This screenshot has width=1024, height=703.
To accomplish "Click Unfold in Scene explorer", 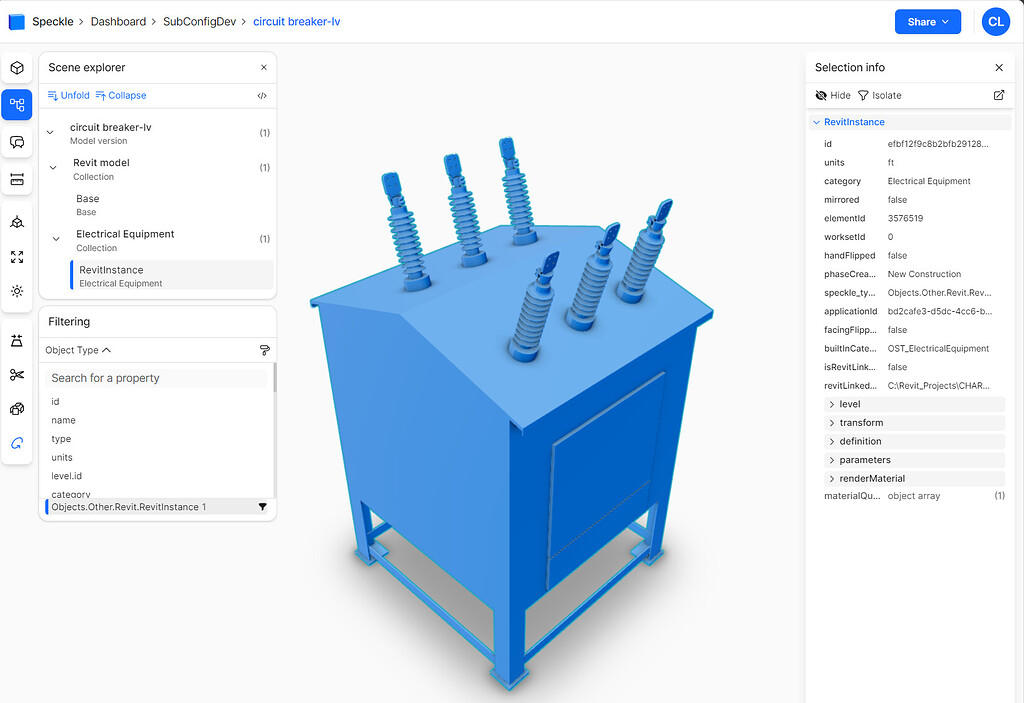I will coord(68,96).
